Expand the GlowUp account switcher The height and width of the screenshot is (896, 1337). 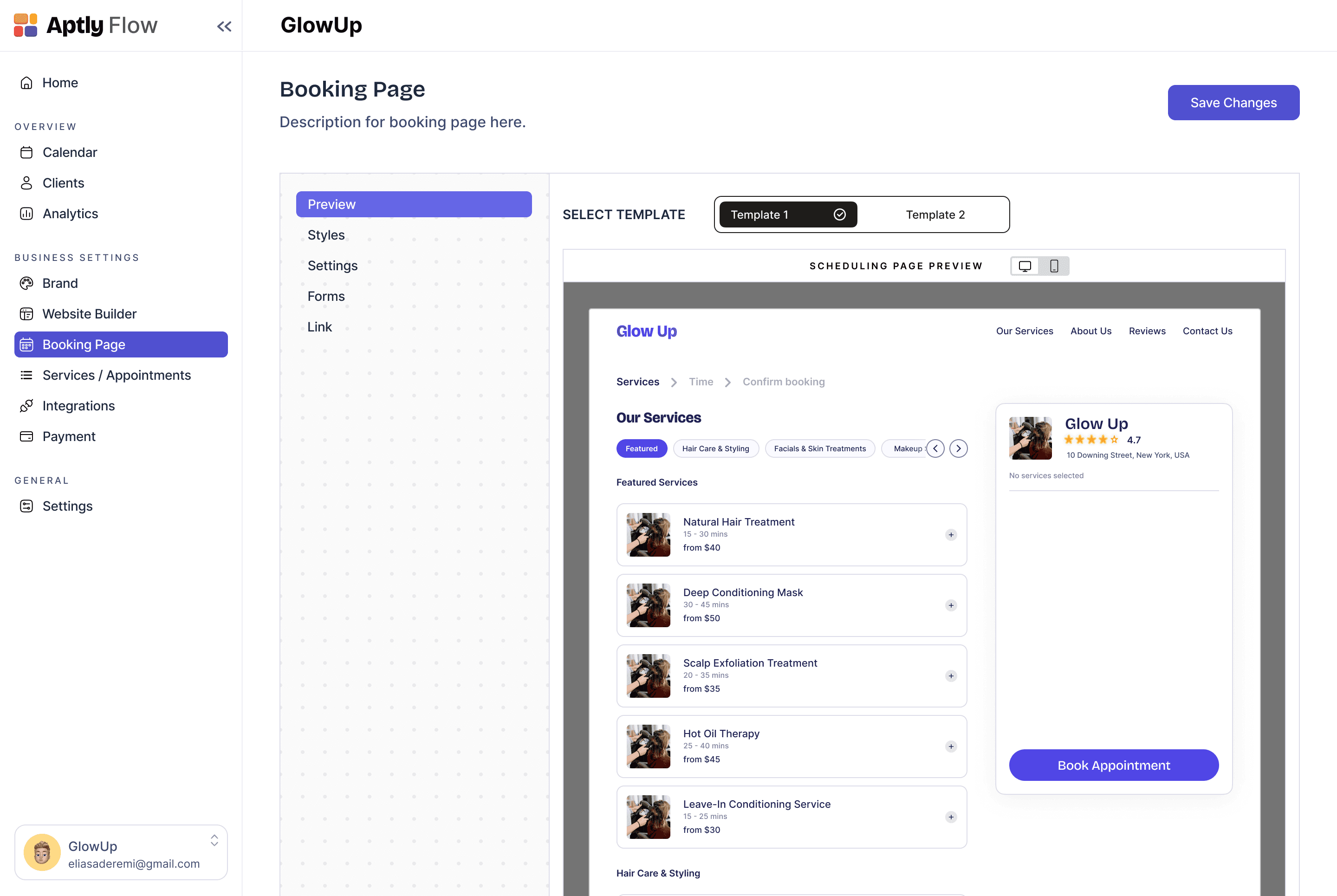coord(214,841)
